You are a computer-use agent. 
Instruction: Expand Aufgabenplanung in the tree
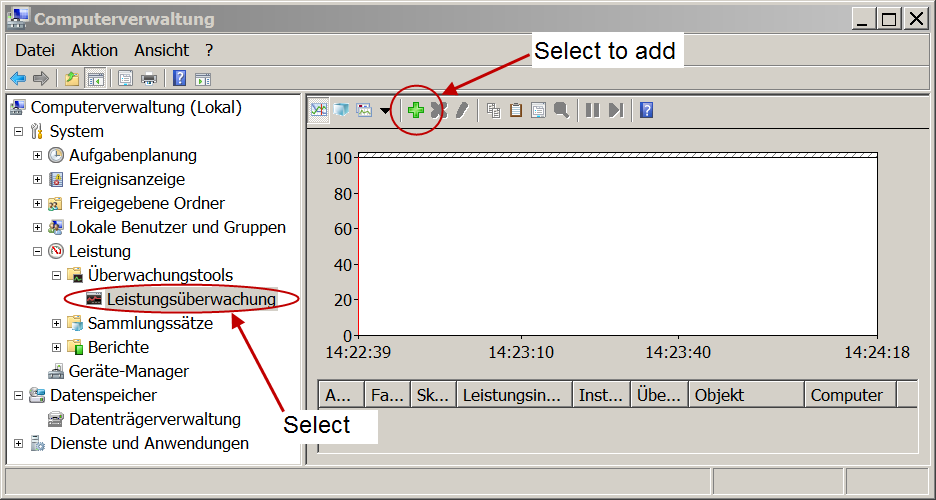point(37,155)
